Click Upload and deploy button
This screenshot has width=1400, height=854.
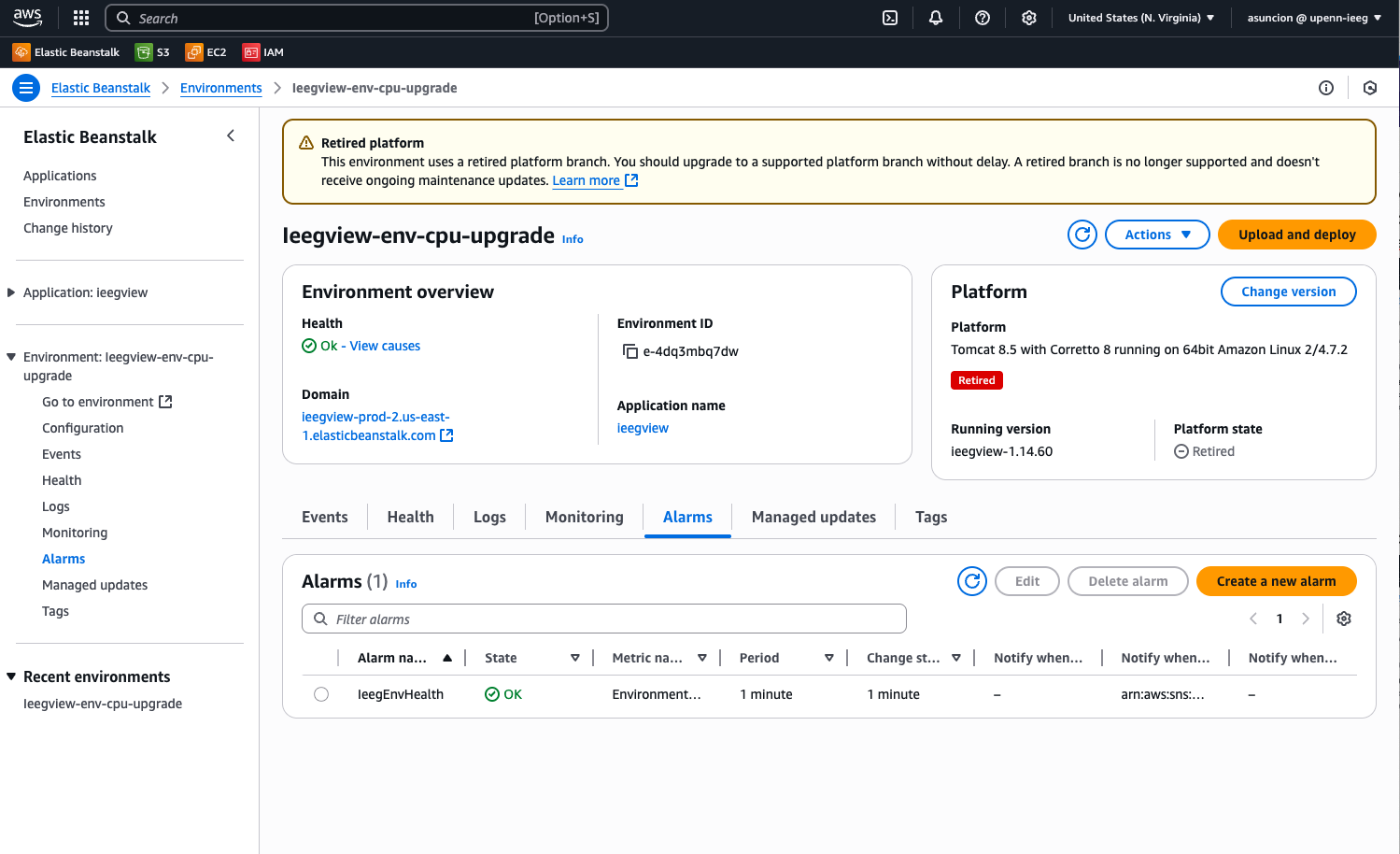[1296, 235]
